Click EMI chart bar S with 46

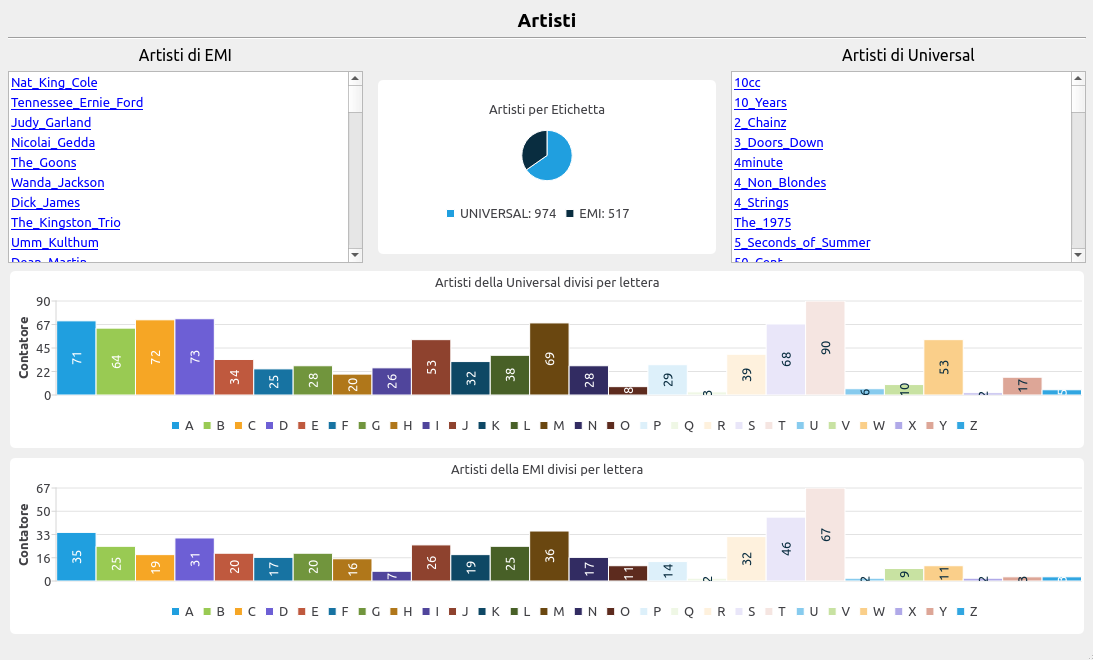(786, 549)
